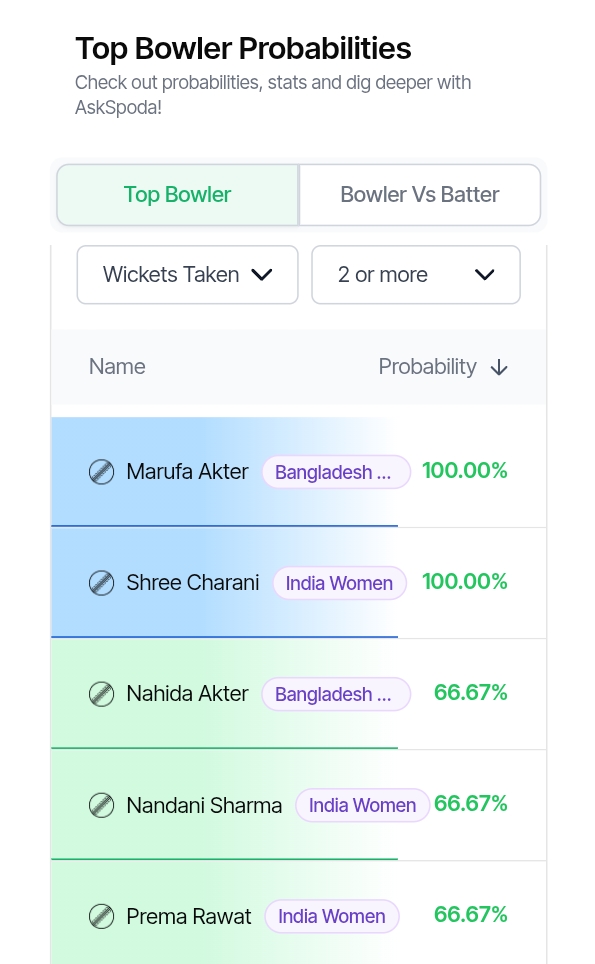This screenshot has width=595, height=964.
Task: Select Bangladesh team tag for Nahida Akter
Action: click(336, 694)
